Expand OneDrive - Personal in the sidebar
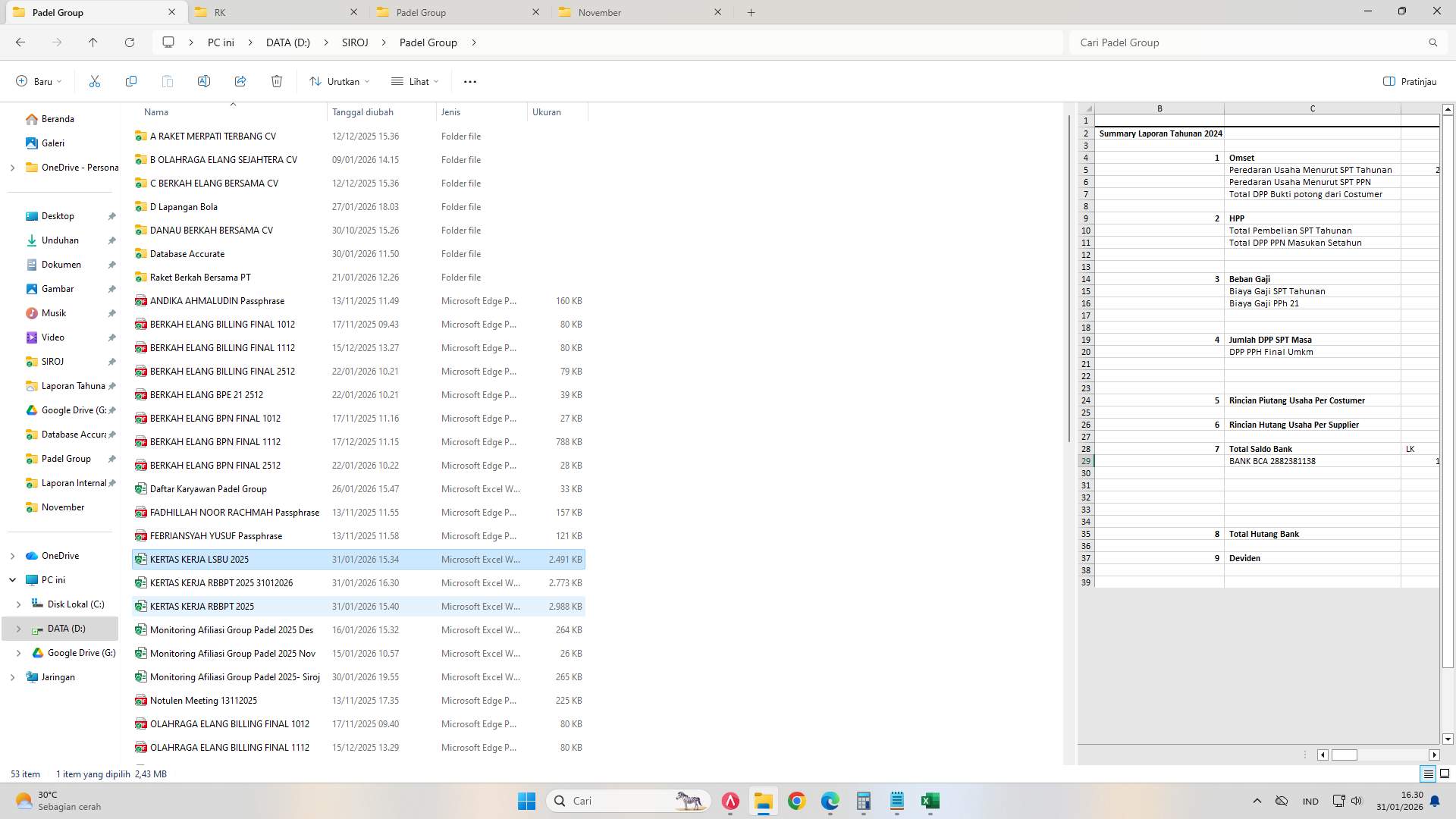1456x819 pixels. click(11, 167)
